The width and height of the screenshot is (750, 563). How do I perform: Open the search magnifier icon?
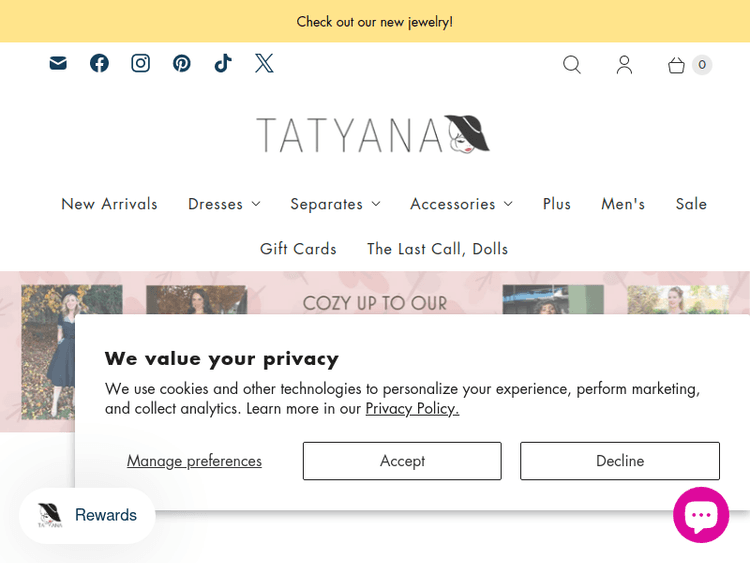tap(572, 65)
